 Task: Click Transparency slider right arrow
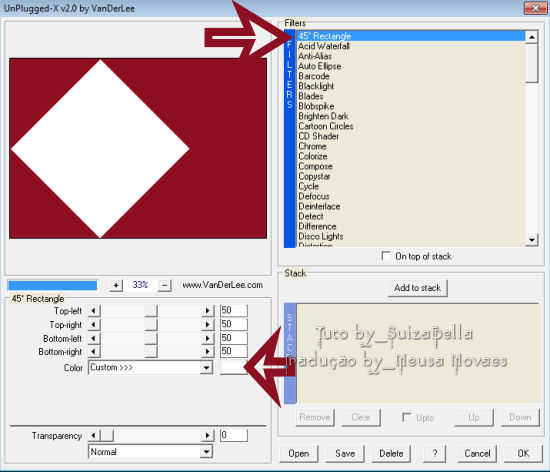pyautogui.click(x=208, y=436)
